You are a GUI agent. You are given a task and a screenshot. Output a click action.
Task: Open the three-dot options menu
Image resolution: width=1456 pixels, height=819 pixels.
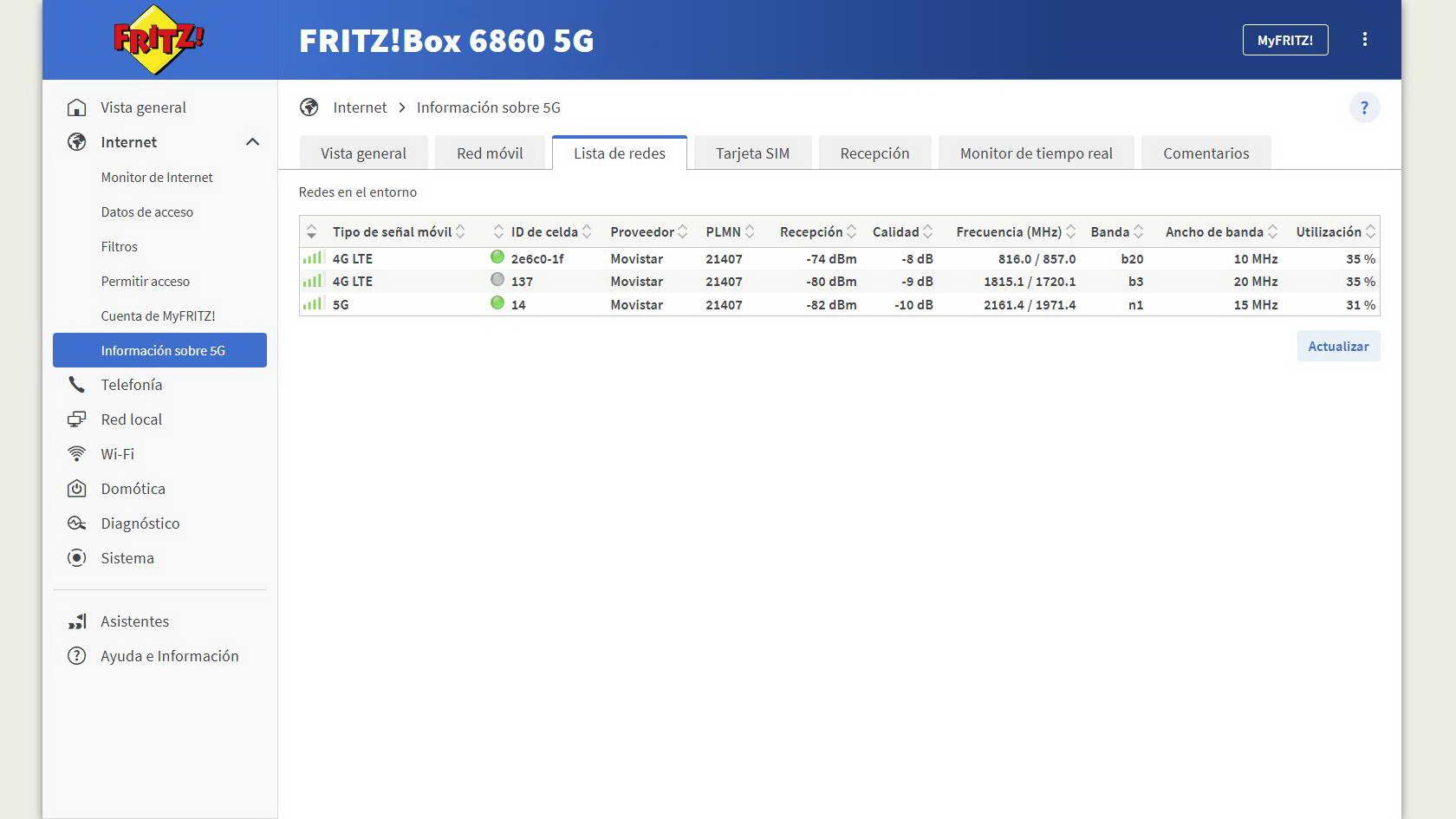click(1364, 40)
